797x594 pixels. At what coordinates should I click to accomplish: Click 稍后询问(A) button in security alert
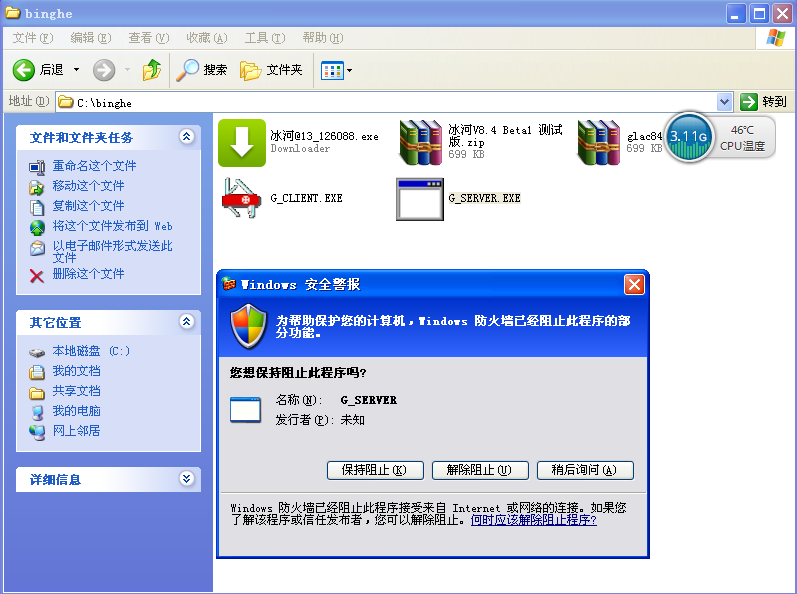tap(585, 470)
